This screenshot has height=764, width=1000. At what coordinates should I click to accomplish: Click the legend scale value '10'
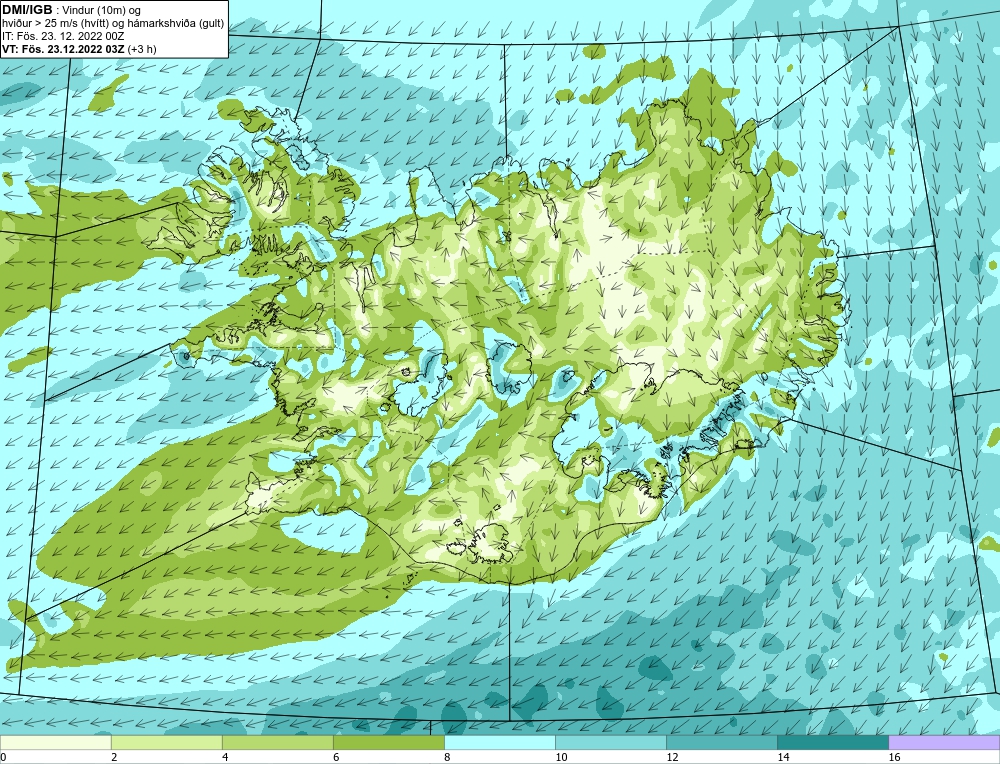(x=561, y=757)
